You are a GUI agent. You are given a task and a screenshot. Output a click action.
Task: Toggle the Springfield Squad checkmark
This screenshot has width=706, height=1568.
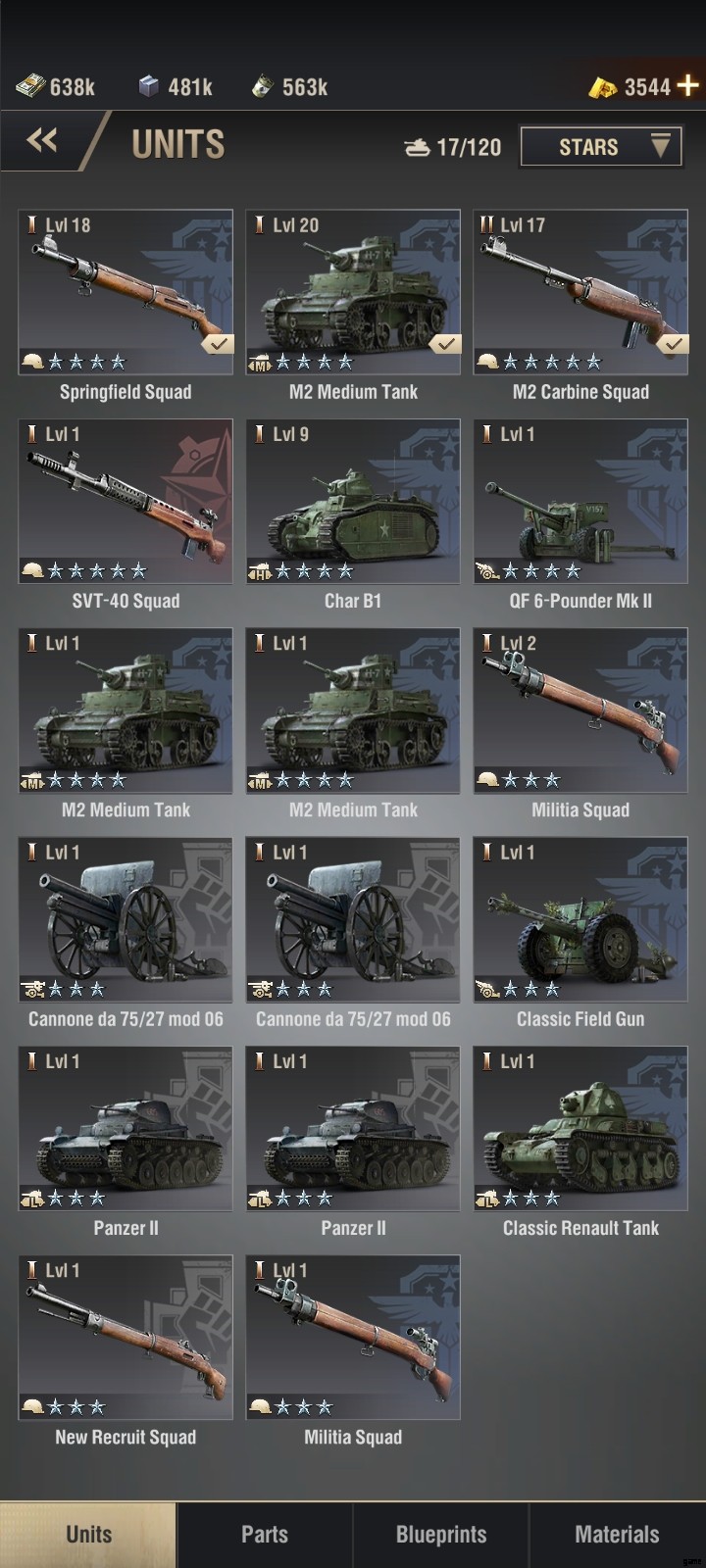[218, 344]
